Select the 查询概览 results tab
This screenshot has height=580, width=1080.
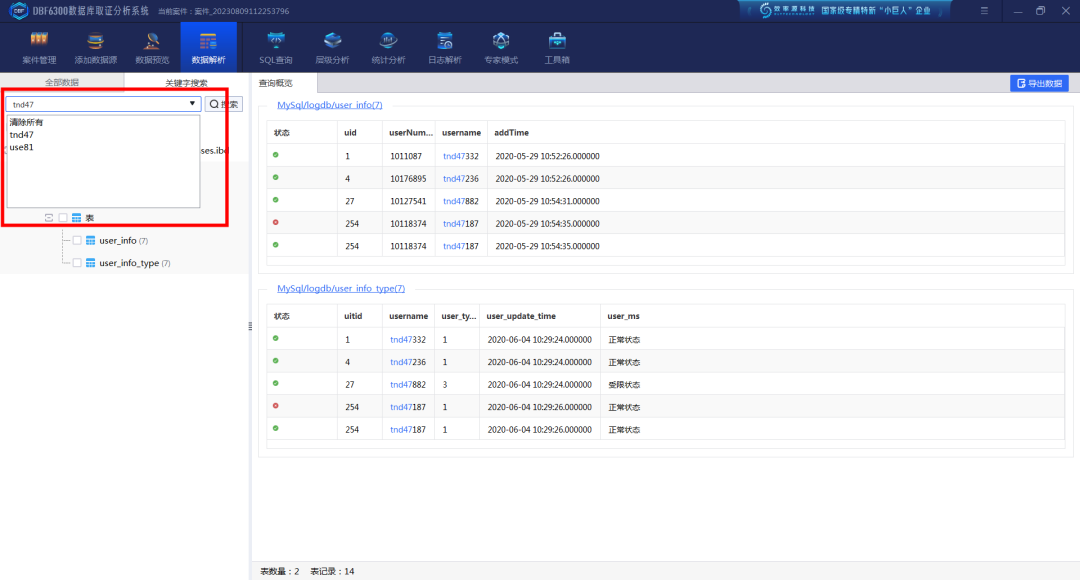283,83
